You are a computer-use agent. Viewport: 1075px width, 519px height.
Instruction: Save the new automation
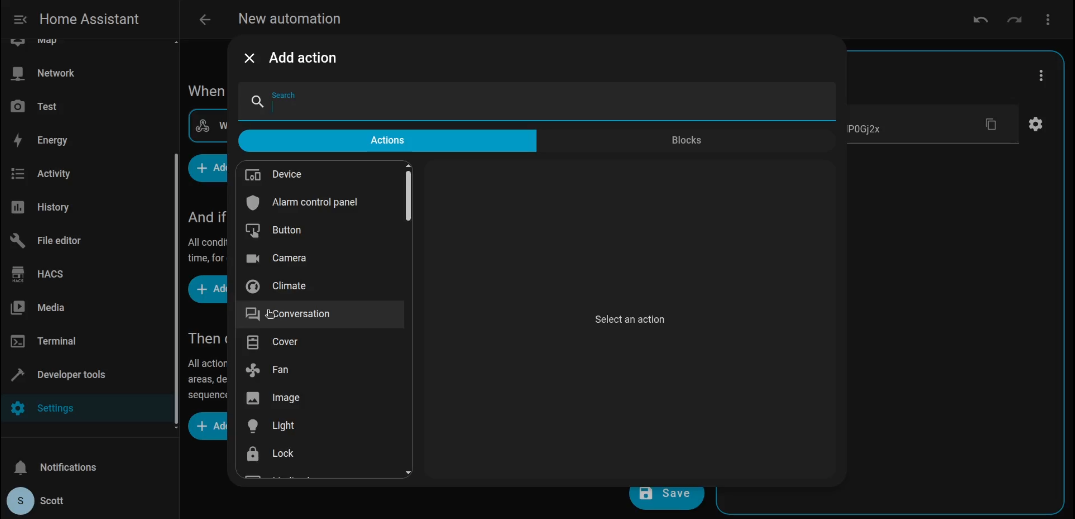(x=665, y=493)
